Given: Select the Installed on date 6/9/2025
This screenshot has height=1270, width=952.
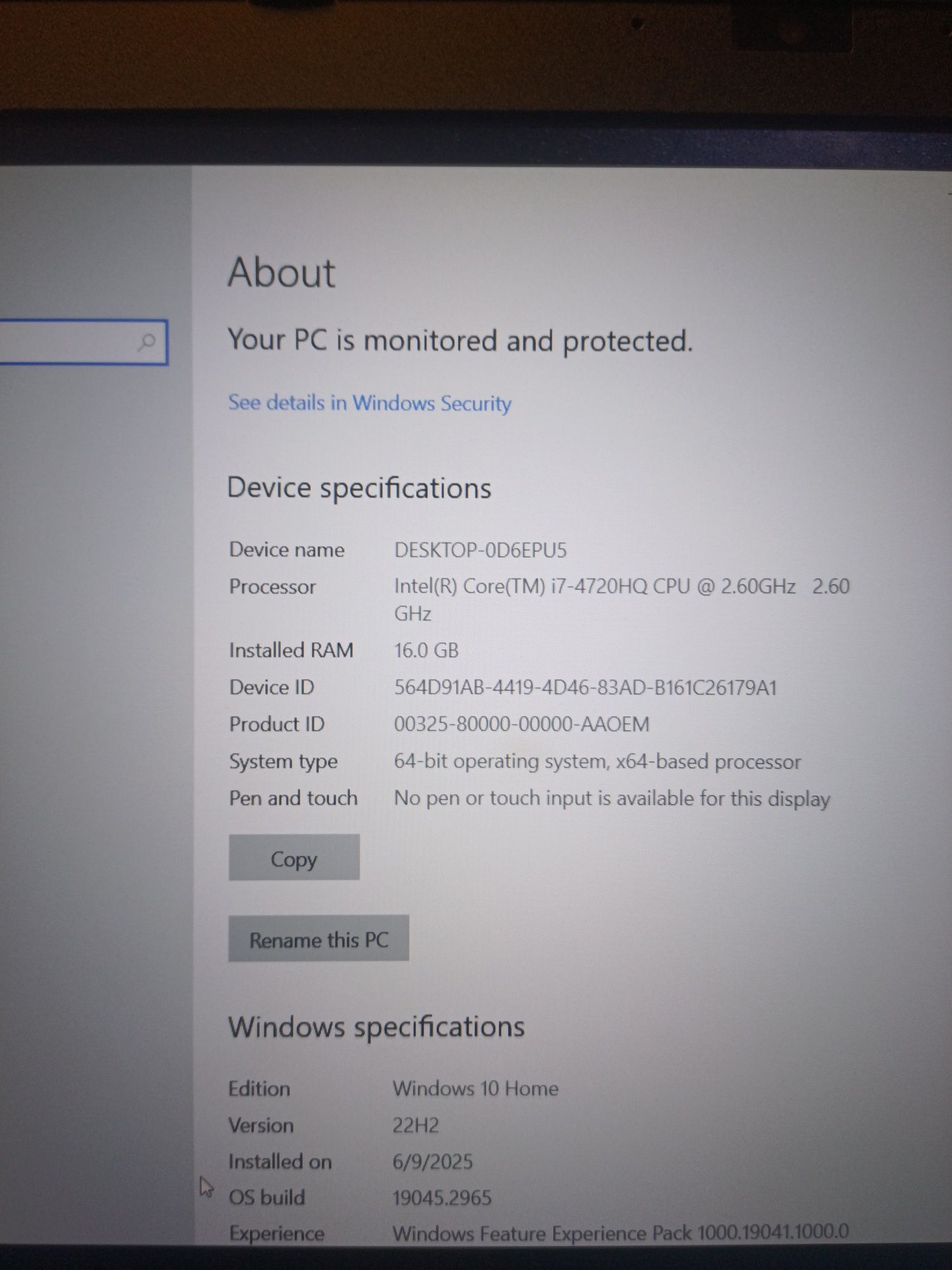Looking at the screenshot, I should 433,1161.
